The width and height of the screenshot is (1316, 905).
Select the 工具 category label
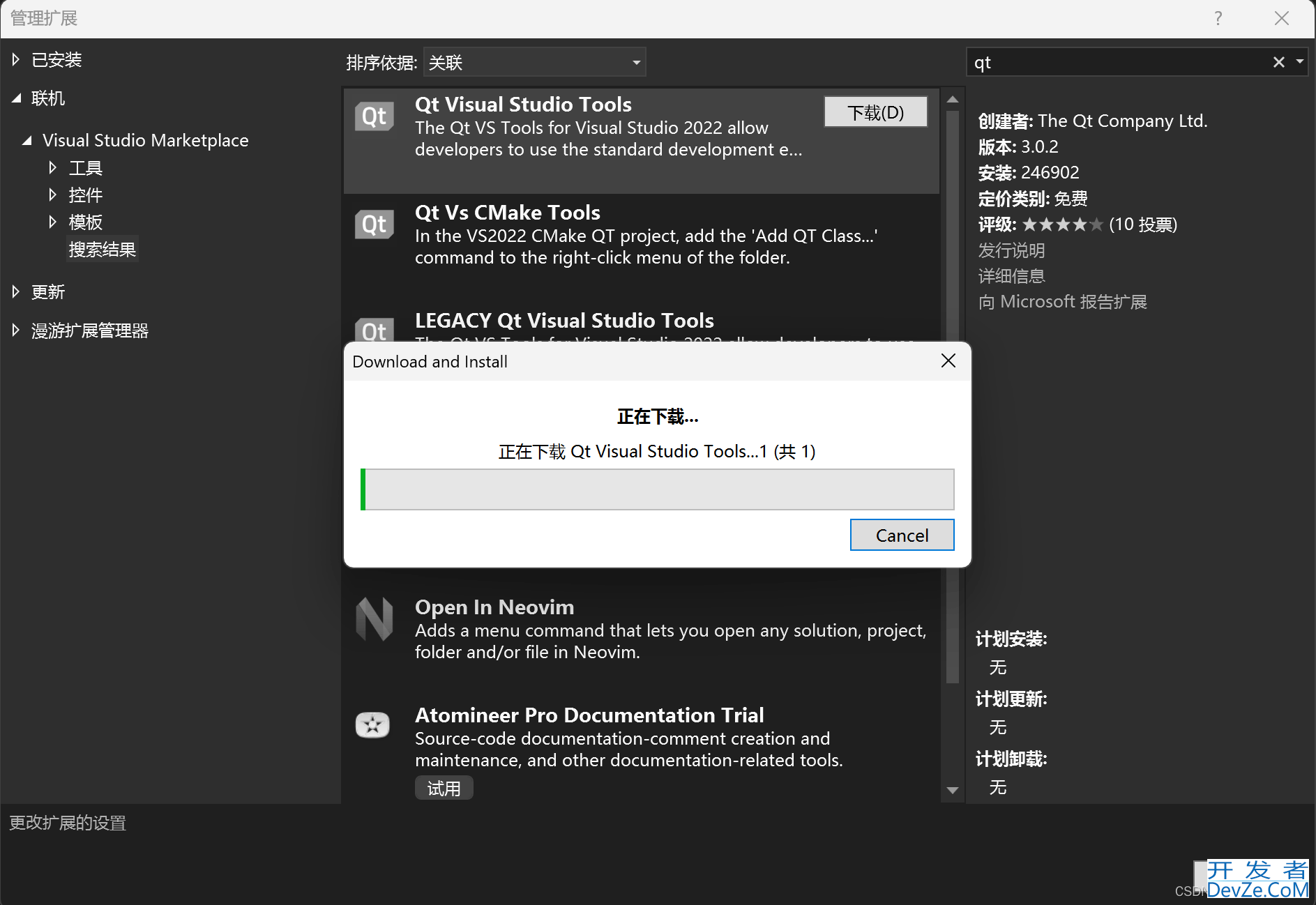86,168
